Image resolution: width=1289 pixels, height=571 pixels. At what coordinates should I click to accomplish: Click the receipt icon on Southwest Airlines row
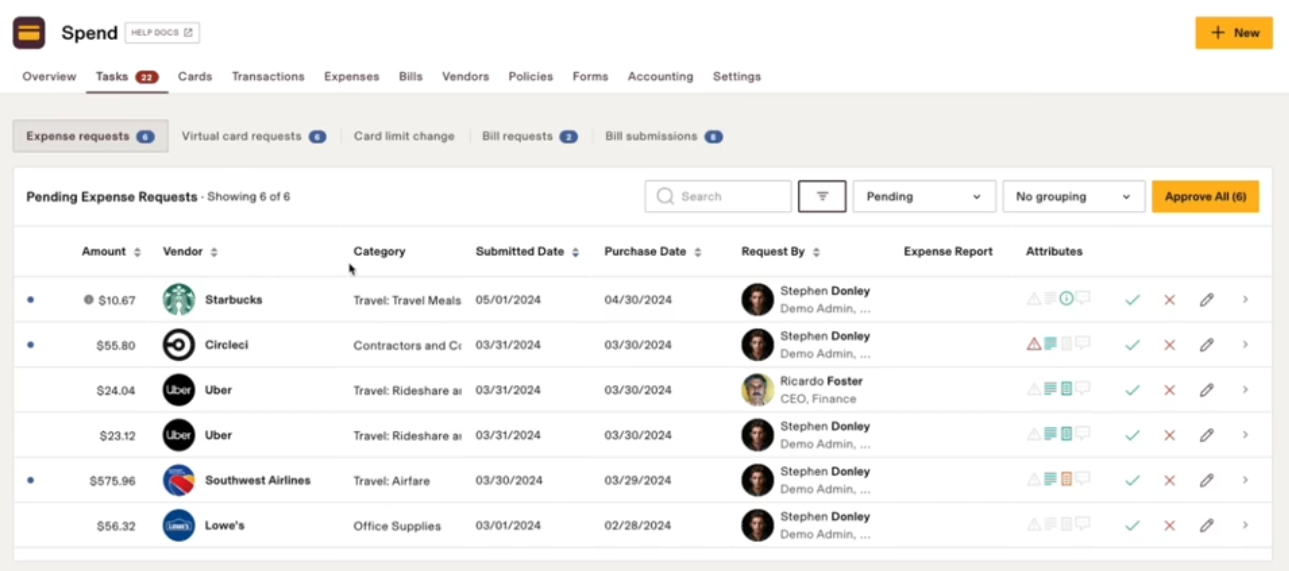pos(1066,480)
